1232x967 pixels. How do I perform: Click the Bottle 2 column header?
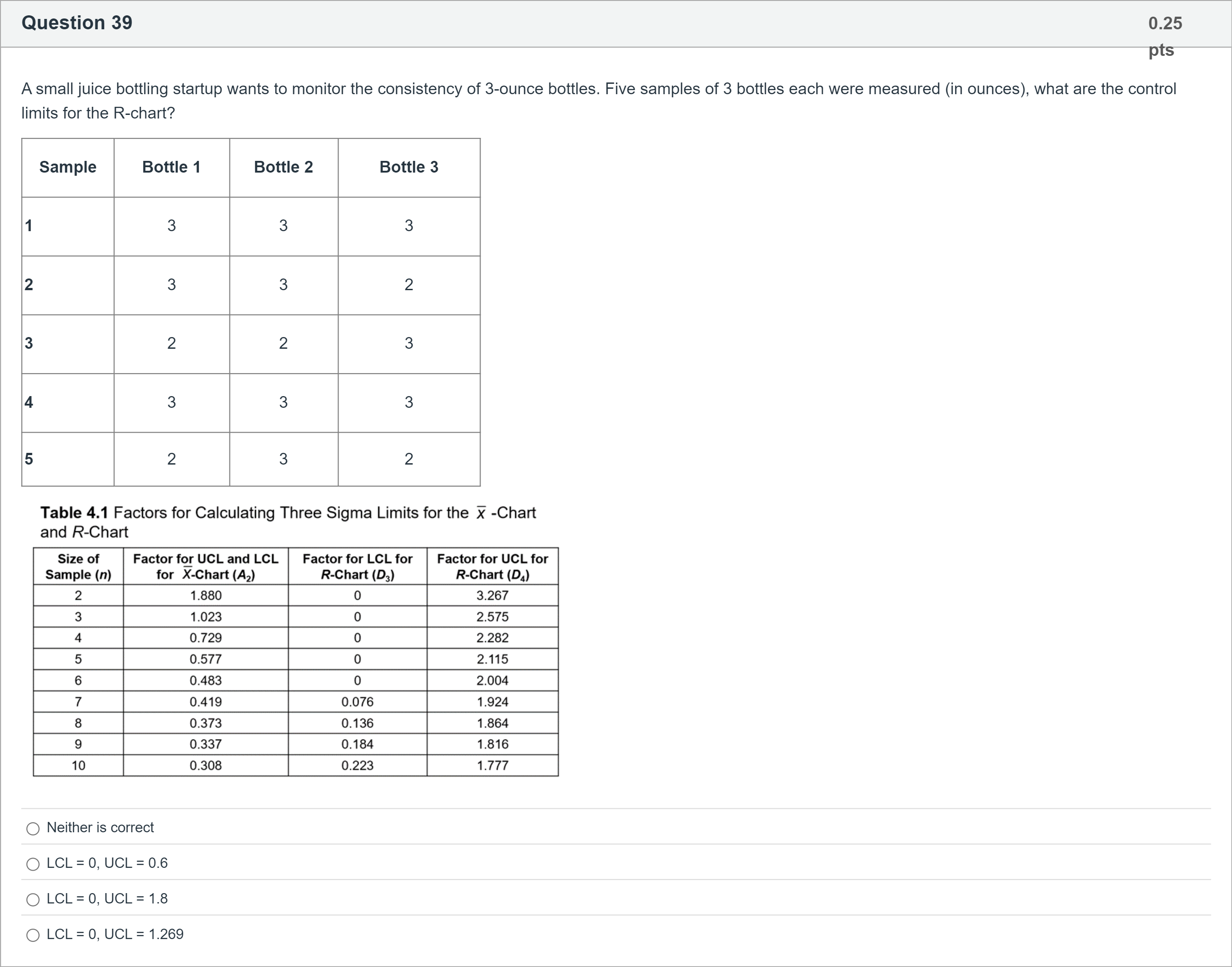point(283,167)
